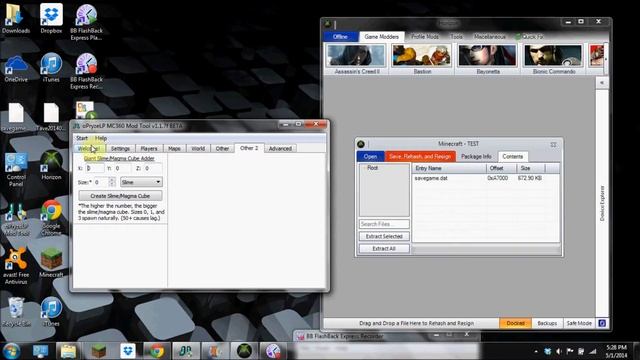Switch to the Settings tab

pyautogui.click(x=120, y=149)
